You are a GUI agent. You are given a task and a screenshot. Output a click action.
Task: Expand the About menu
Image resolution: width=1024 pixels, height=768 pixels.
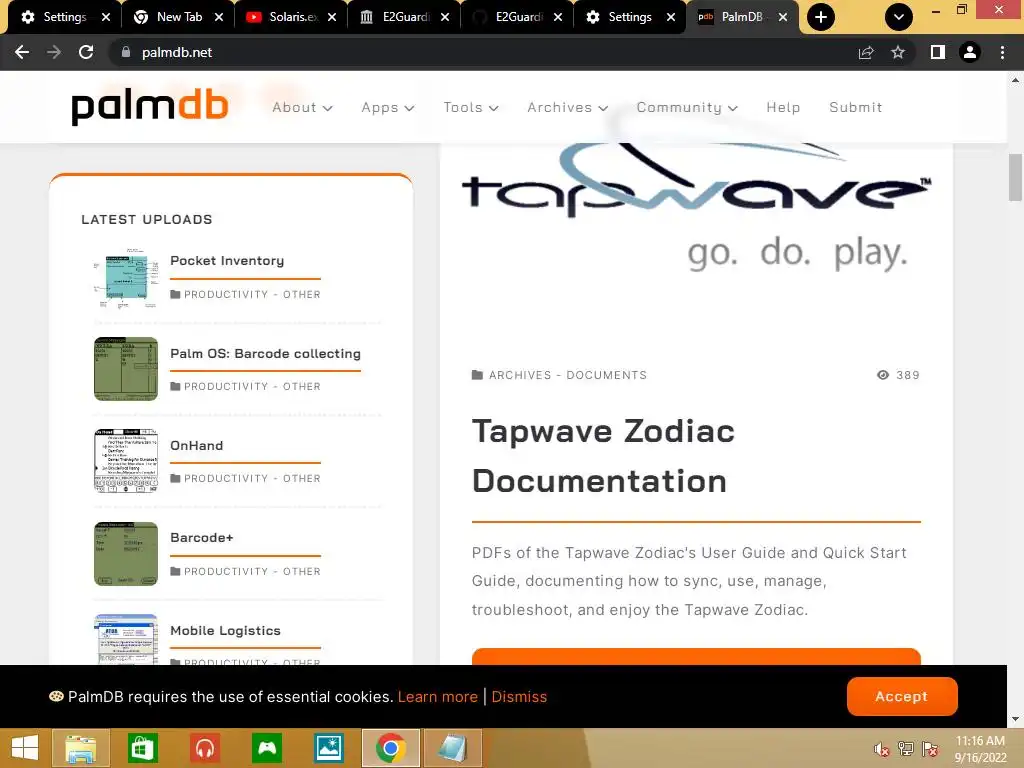(x=302, y=107)
